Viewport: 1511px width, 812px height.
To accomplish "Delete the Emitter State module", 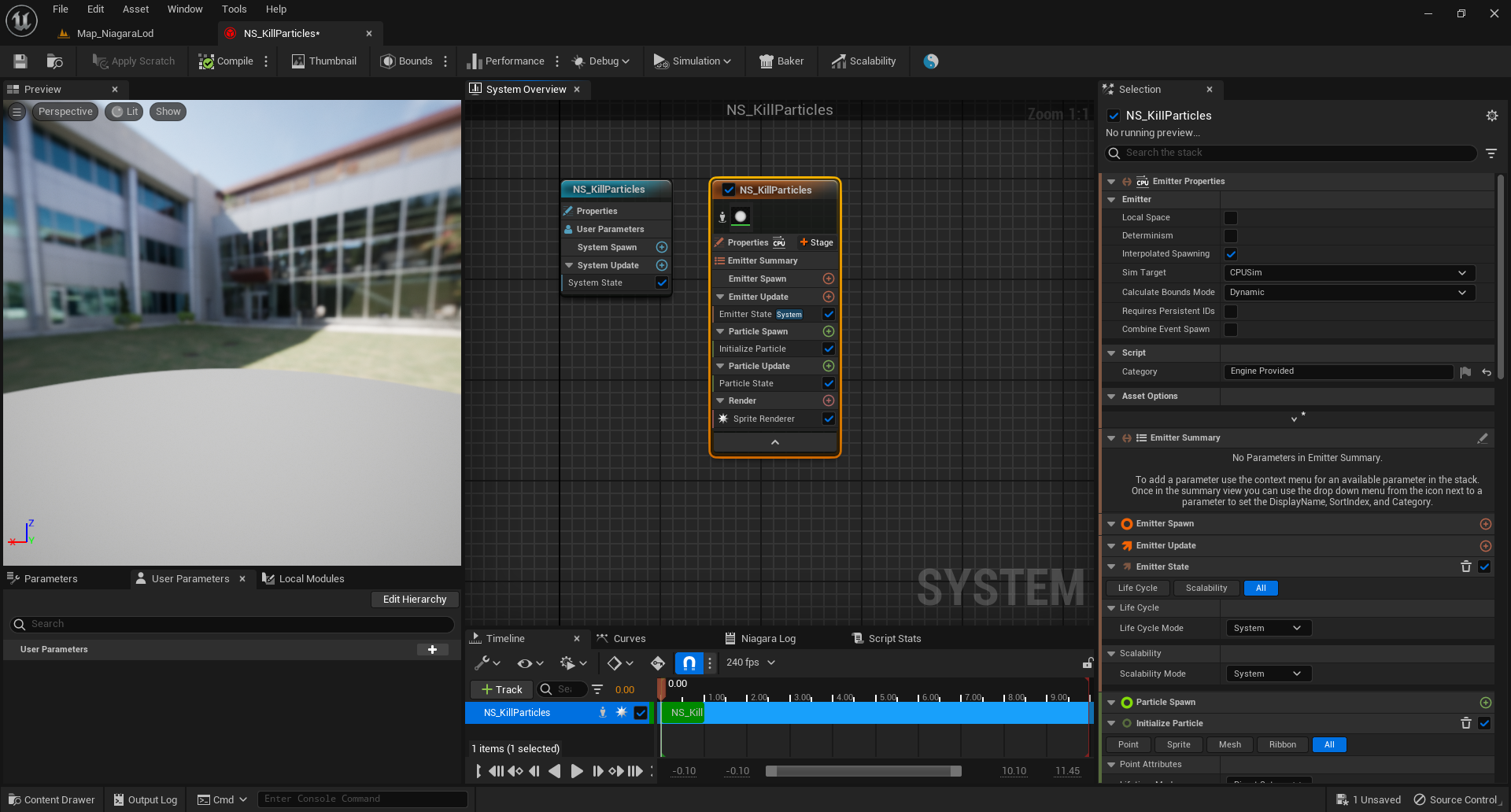I will [x=1465, y=567].
